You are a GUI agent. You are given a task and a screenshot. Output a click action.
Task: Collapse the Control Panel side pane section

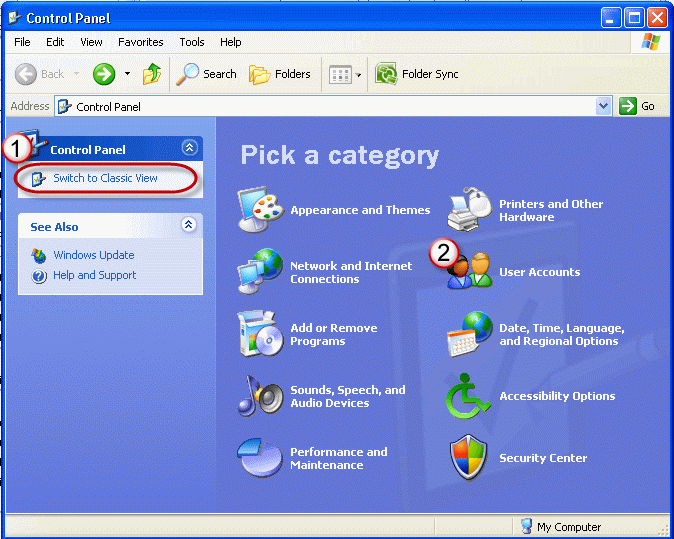[x=189, y=147]
